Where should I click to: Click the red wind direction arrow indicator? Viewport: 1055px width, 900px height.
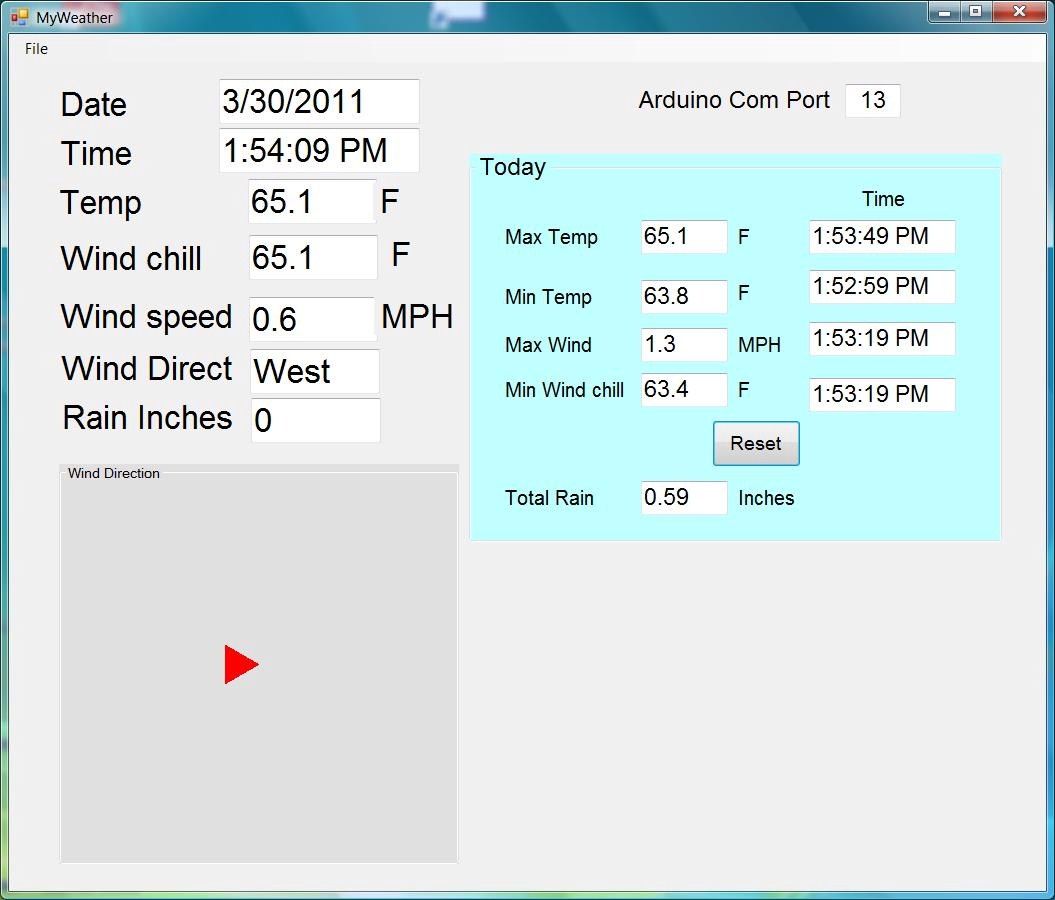click(x=243, y=663)
